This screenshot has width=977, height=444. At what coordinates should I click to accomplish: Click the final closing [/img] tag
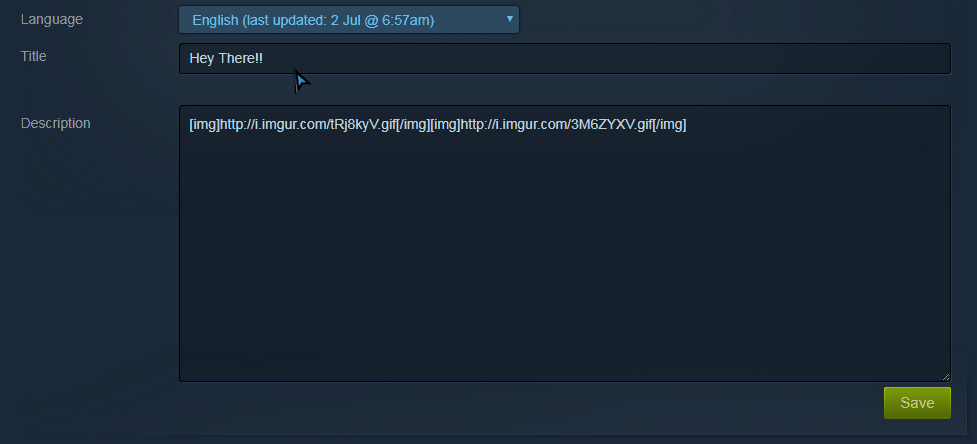670,125
